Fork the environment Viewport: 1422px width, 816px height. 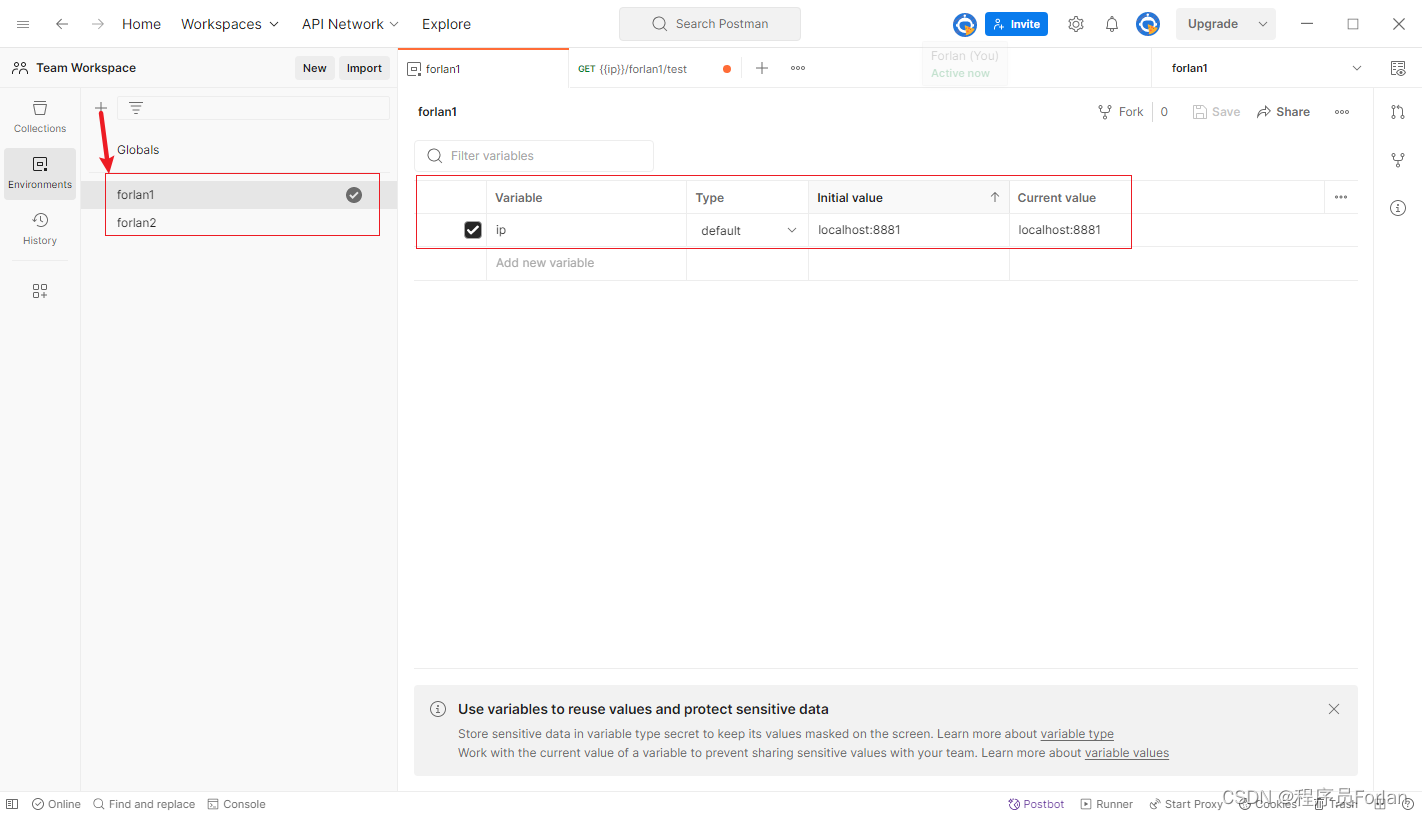(x=1120, y=112)
